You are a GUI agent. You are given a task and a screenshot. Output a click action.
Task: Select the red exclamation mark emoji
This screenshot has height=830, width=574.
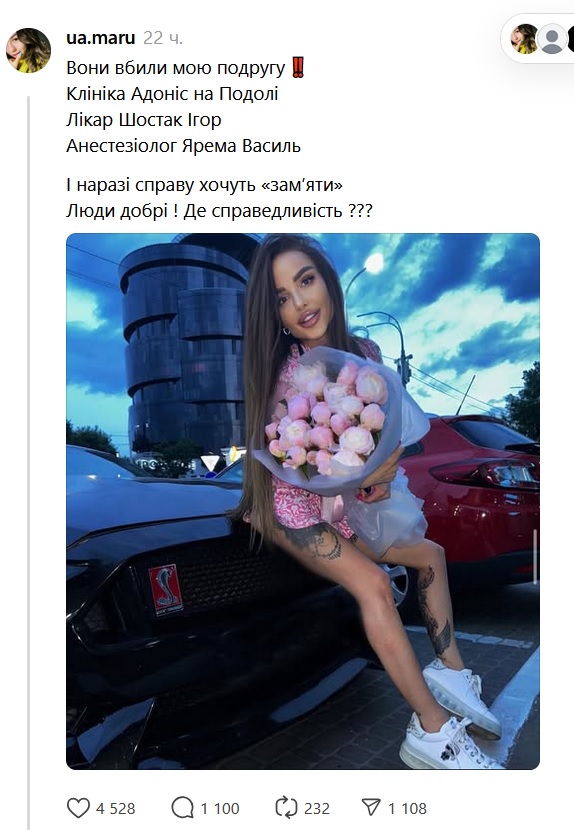coord(298,68)
